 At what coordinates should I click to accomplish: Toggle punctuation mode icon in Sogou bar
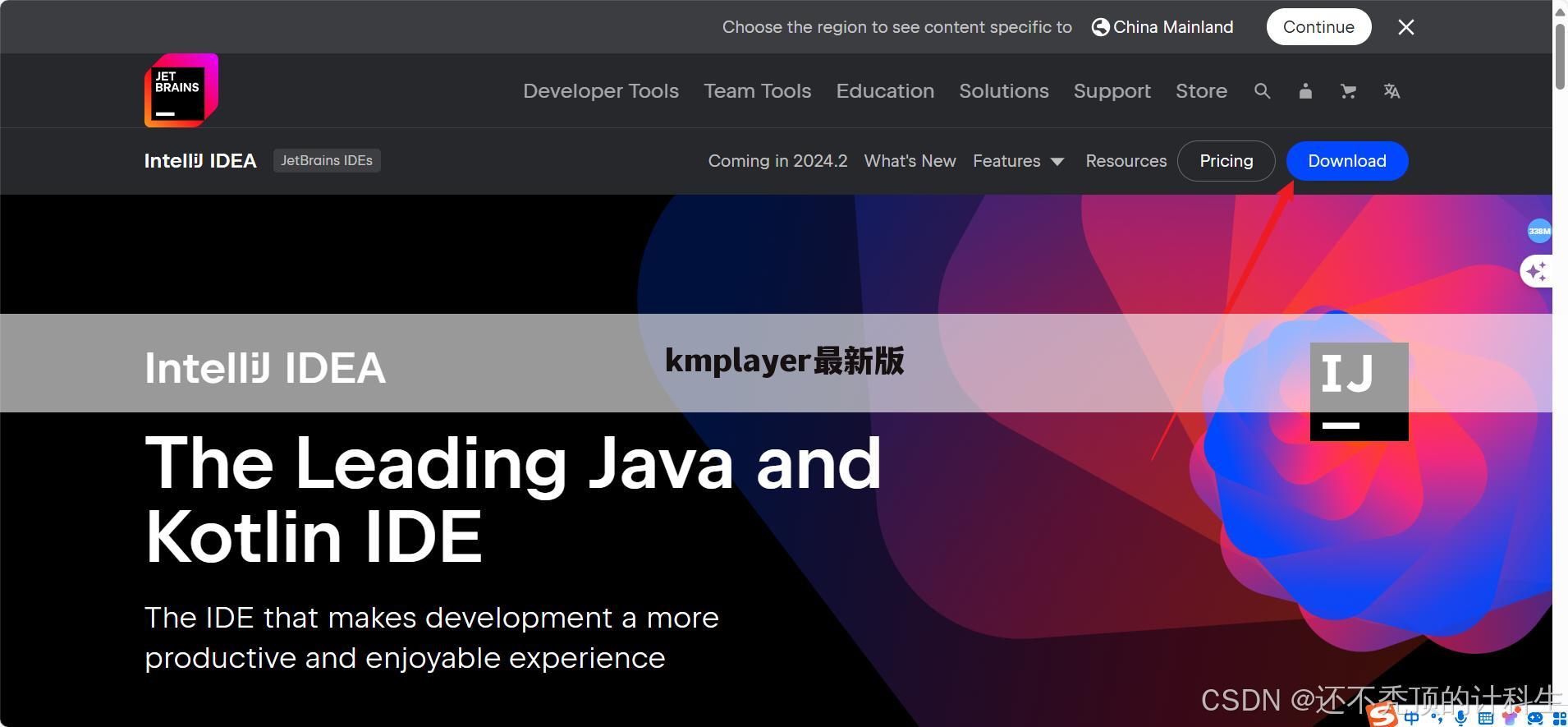(x=1437, y=718)
